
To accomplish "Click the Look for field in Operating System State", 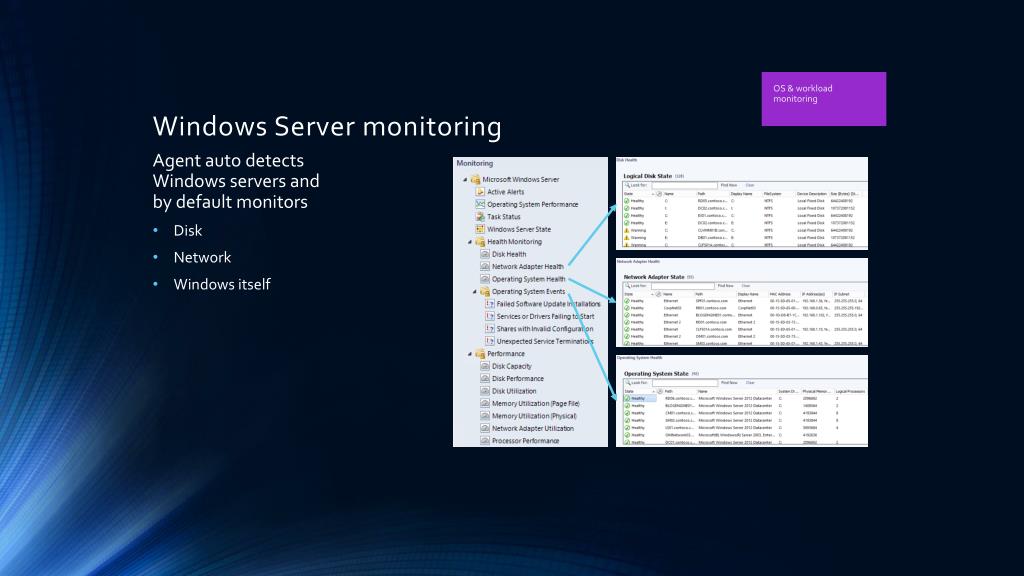I will 684,383.
